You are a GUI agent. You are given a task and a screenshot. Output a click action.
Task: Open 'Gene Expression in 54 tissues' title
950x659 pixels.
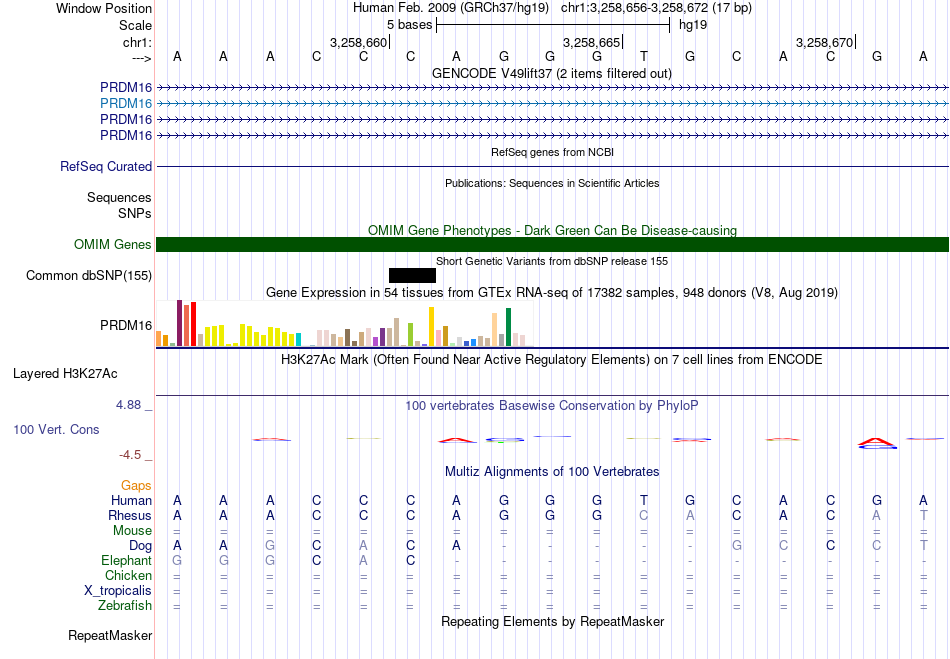(552, 293)
